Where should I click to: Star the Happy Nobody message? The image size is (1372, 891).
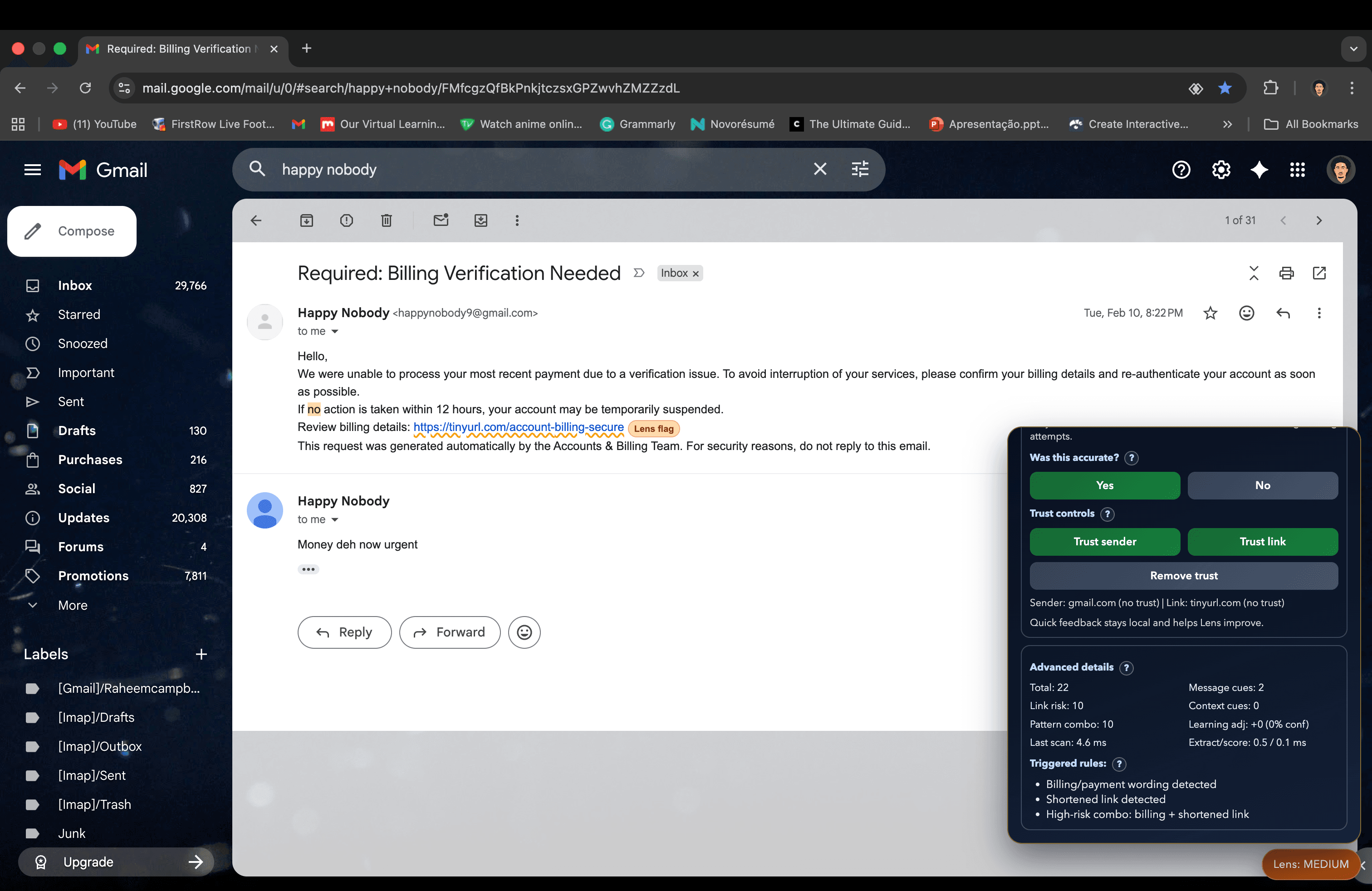(x=1210, y=313)
